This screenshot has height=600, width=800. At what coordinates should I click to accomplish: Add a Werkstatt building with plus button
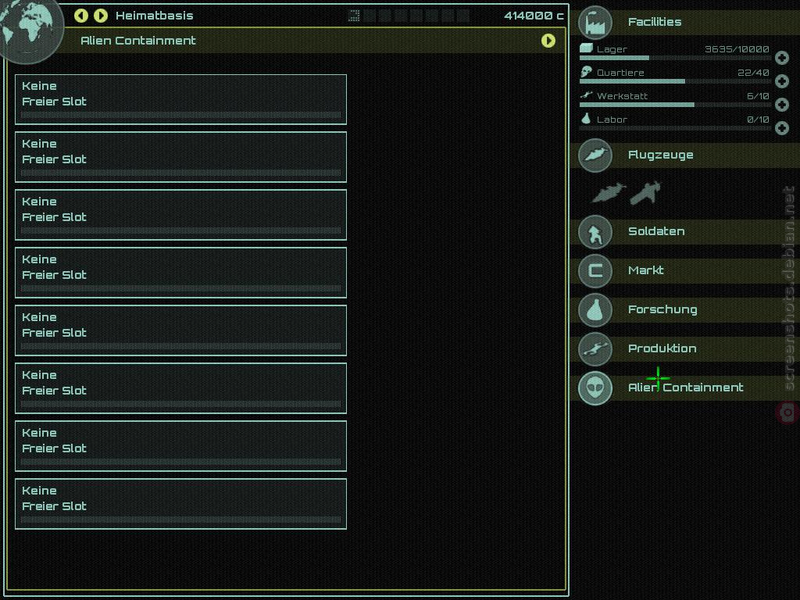point(782,105)
